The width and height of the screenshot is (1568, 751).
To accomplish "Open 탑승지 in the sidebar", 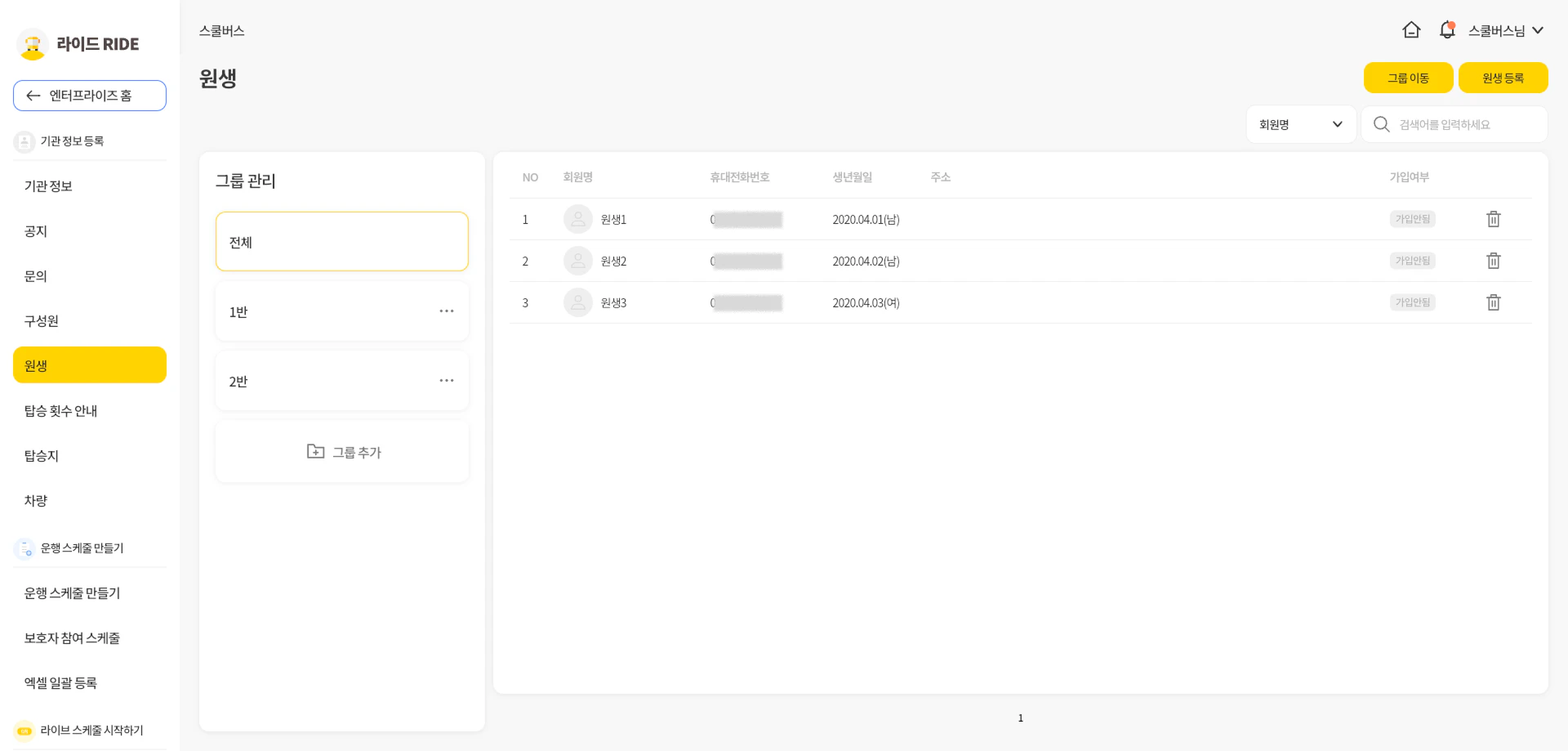I will pos(42,456).
